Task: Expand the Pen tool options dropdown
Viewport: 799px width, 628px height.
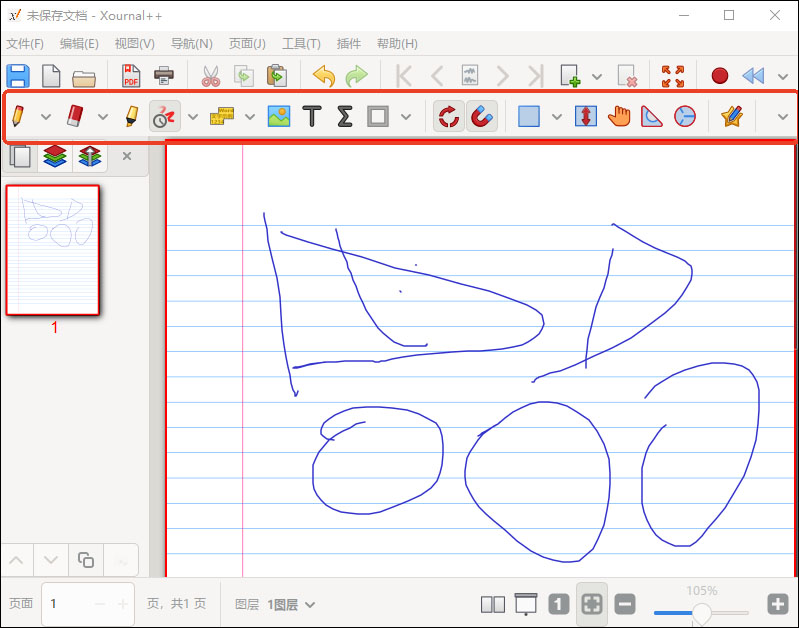Action: pos(46,117)
